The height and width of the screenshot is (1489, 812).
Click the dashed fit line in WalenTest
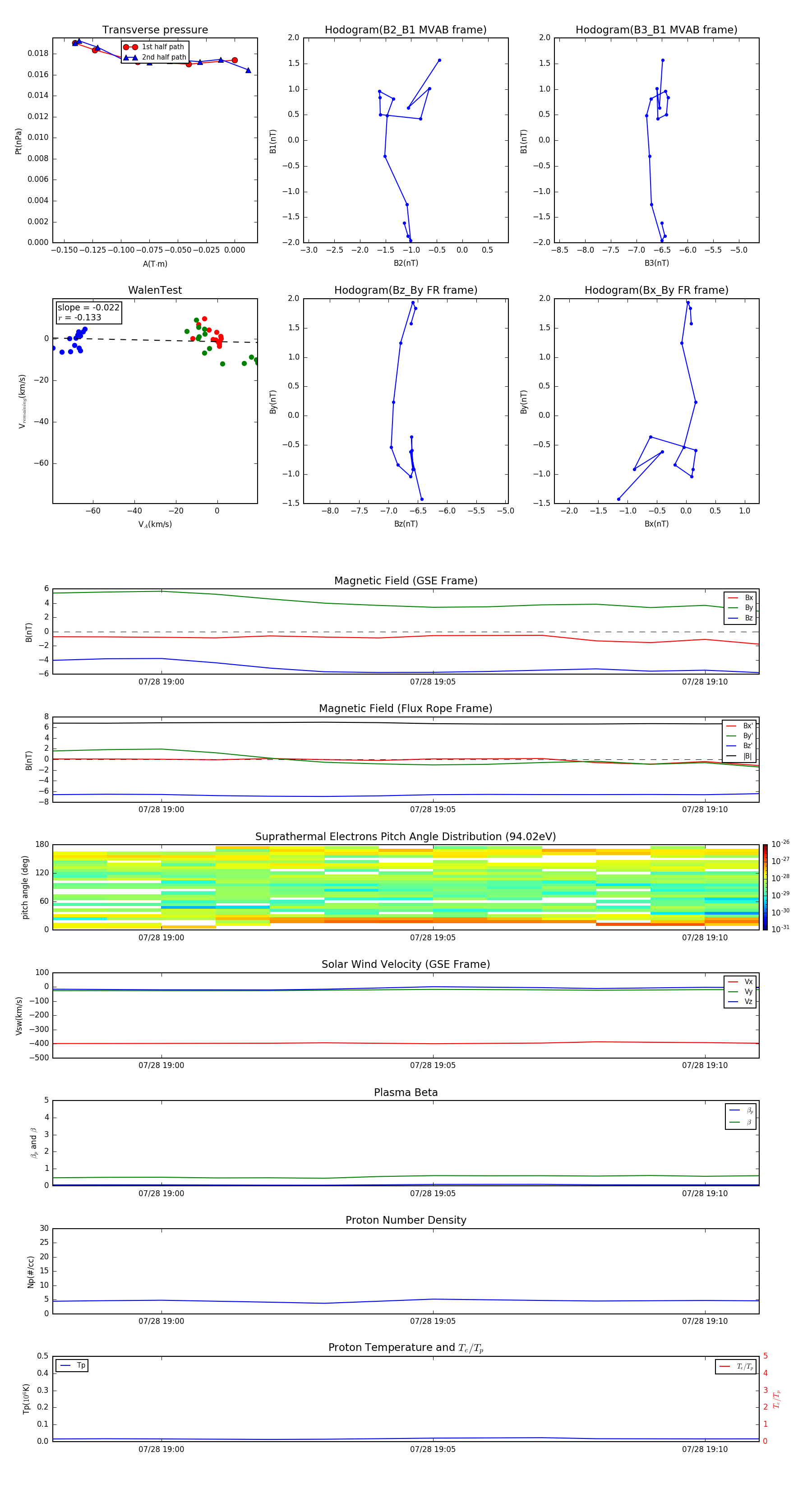click(155, 340)
